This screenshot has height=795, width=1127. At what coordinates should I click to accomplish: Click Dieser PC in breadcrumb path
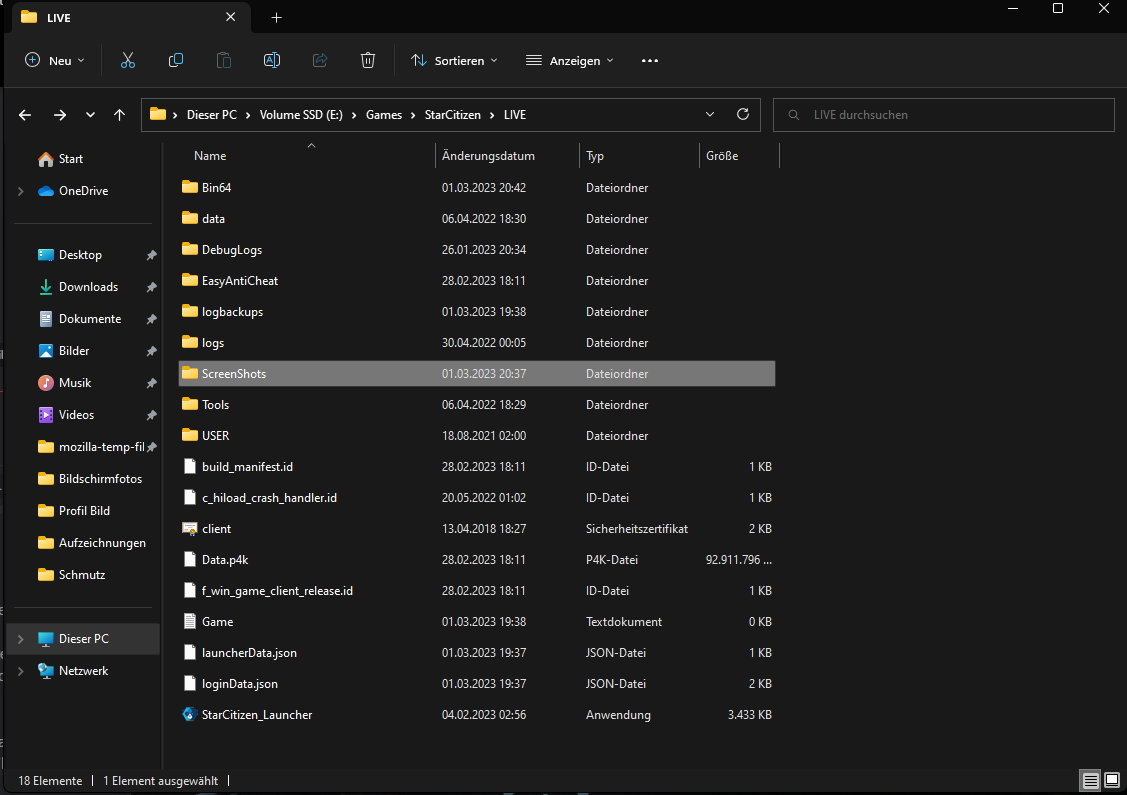click(x=212, y=115)
